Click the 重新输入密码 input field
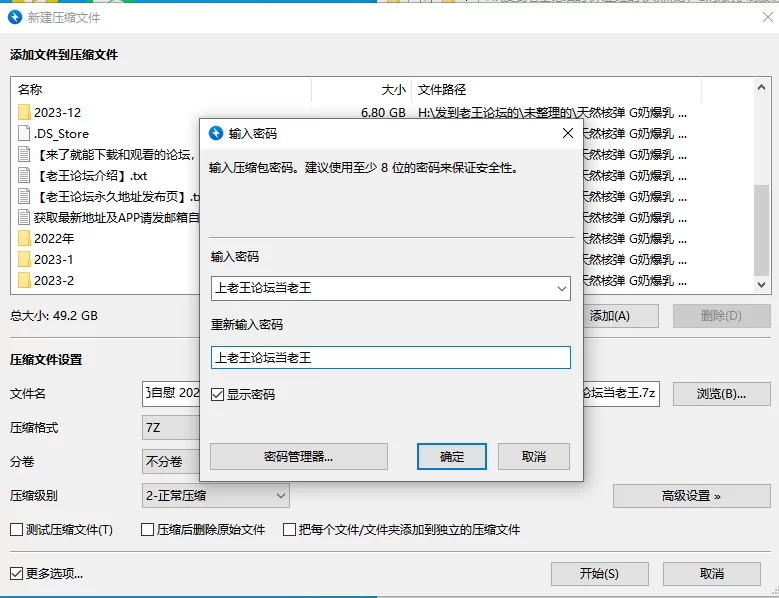Screen dimensions: 779x598 [390, 358]
